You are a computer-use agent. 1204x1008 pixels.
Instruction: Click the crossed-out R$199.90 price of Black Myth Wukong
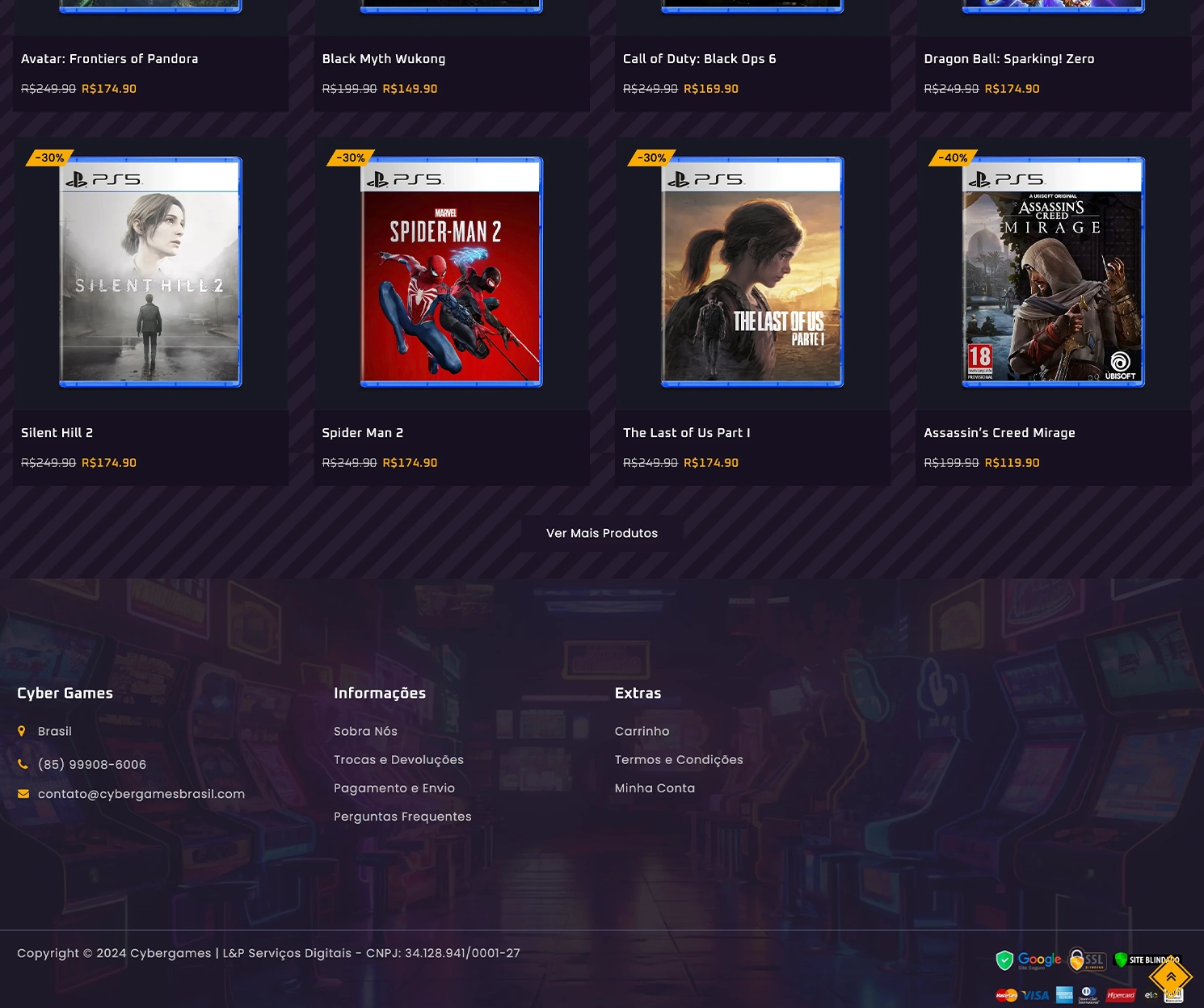[x=349, y=89]
